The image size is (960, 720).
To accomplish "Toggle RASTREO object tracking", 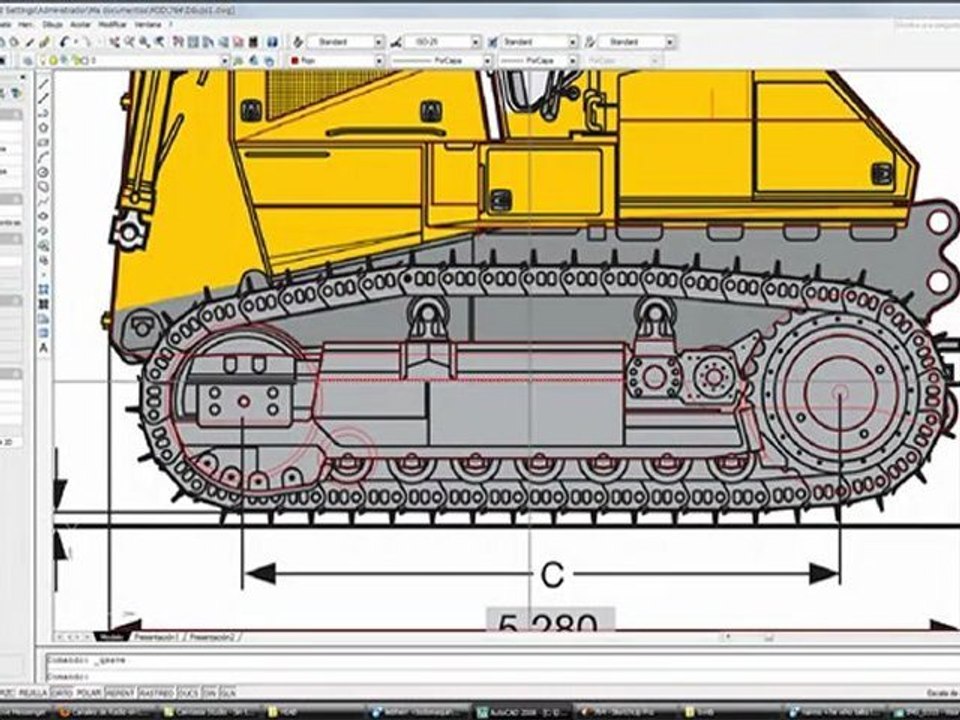I will click(157, 693).
